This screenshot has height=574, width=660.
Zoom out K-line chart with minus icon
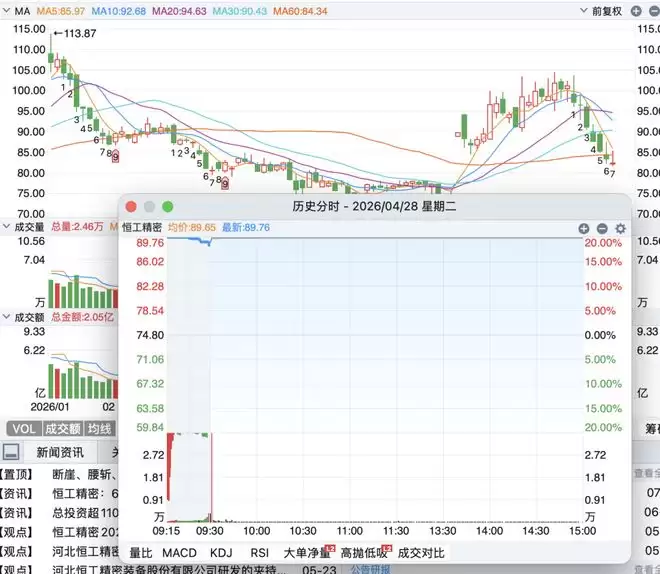(655, 11)
